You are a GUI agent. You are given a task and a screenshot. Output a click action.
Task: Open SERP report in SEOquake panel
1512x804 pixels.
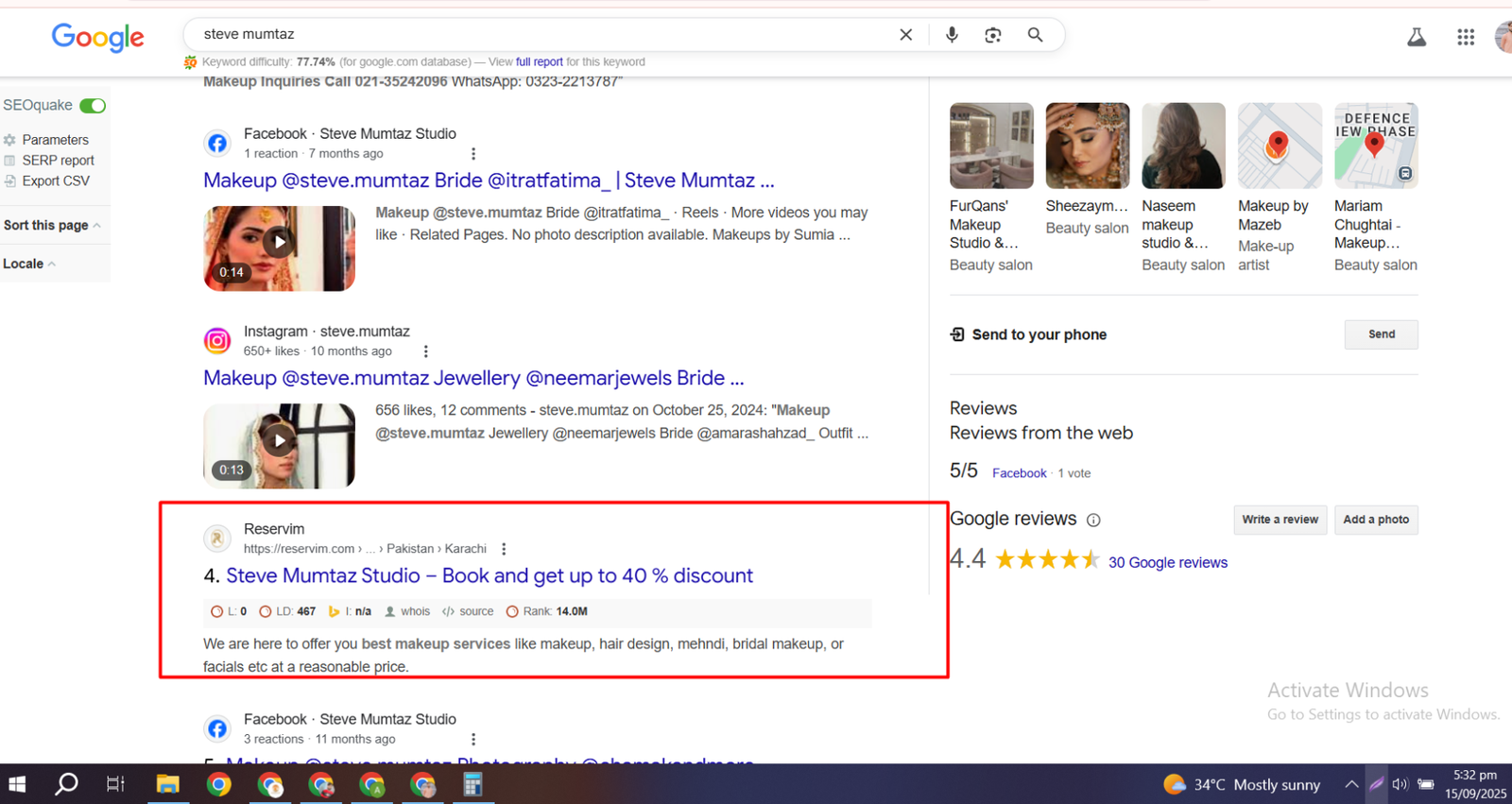point(58,161)
